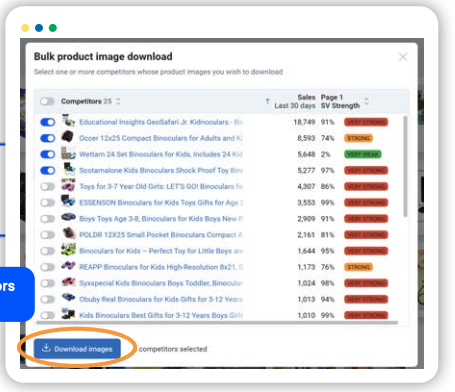
Task: Turn off the Wettarn 24 Set toggle
Action: point(48,154)
